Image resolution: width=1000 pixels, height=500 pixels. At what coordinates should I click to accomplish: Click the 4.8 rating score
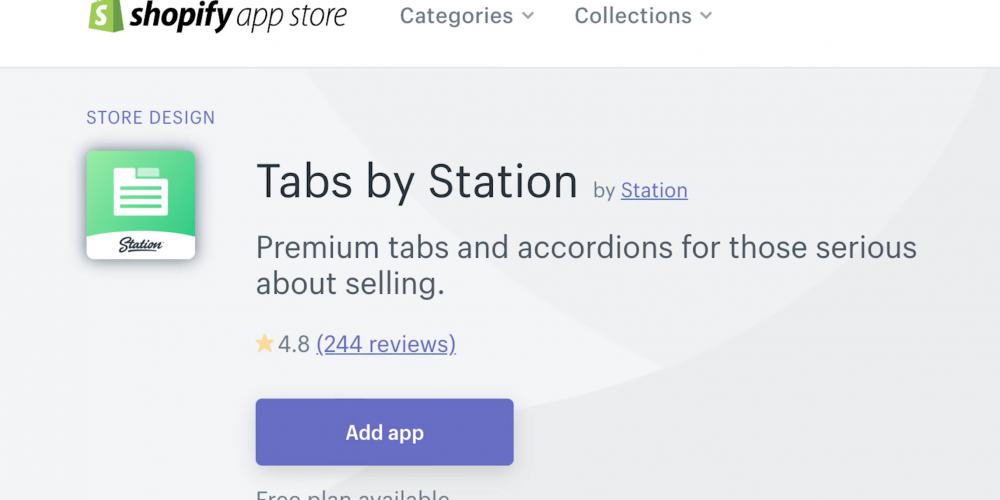click(293, 344)
